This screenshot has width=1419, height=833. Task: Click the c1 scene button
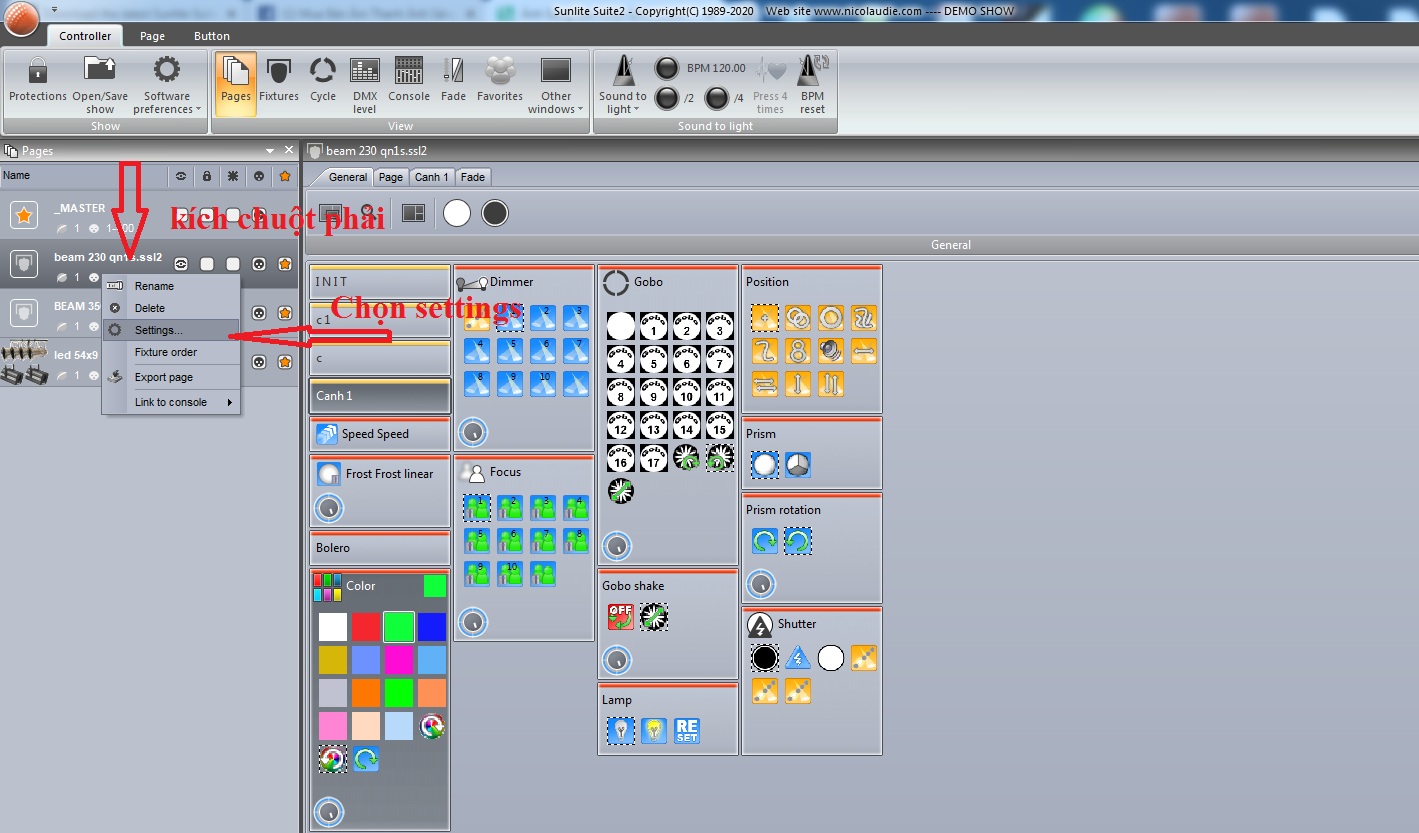pyautogui.click(x=380, y=320)
